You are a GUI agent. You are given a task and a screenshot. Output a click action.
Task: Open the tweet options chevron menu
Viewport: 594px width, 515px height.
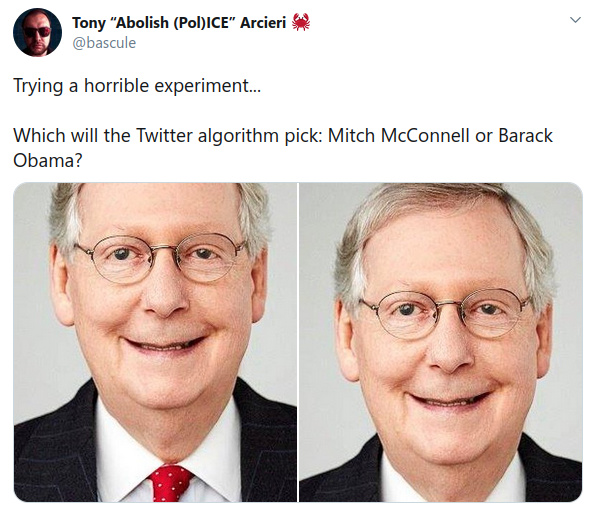tap(575, 20)
